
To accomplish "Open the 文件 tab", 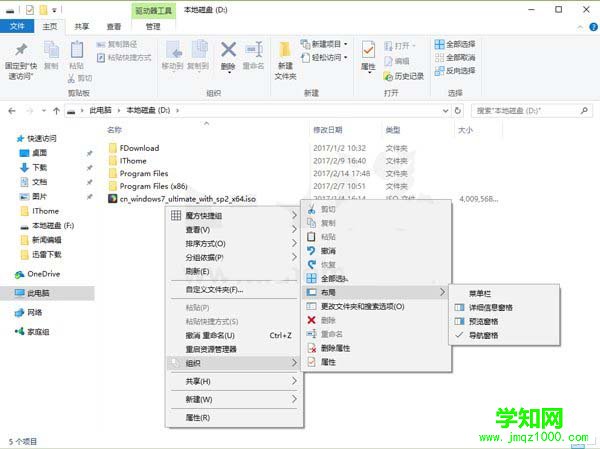I will (17, 26).
